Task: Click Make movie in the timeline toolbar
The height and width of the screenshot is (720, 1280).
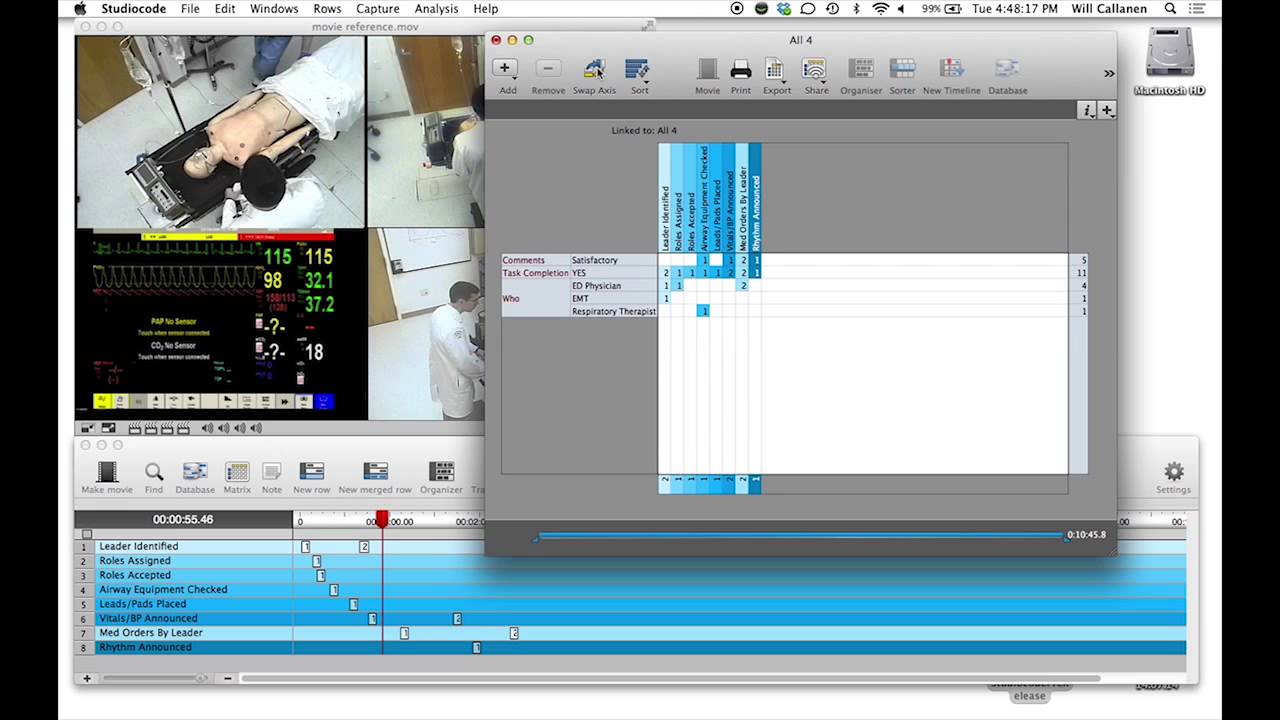Action: point(107,478)
